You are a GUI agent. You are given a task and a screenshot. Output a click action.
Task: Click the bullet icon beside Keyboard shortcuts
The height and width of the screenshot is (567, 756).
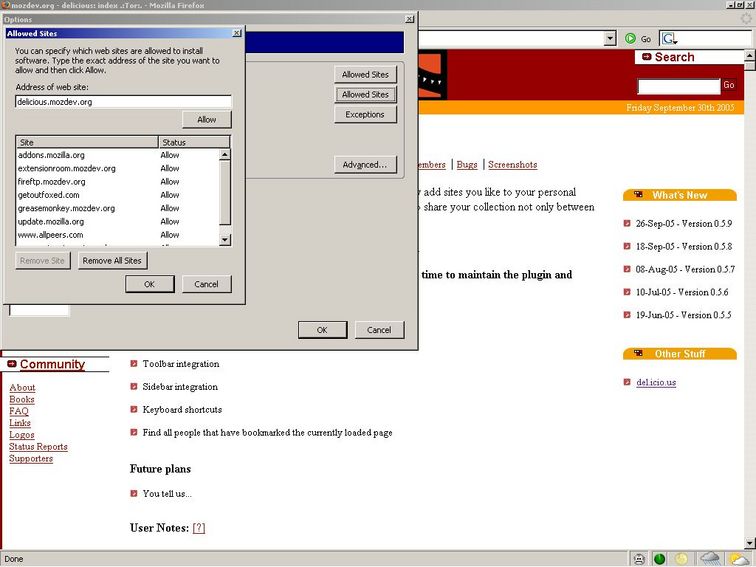pyautogui.click(x=134, y=409)
